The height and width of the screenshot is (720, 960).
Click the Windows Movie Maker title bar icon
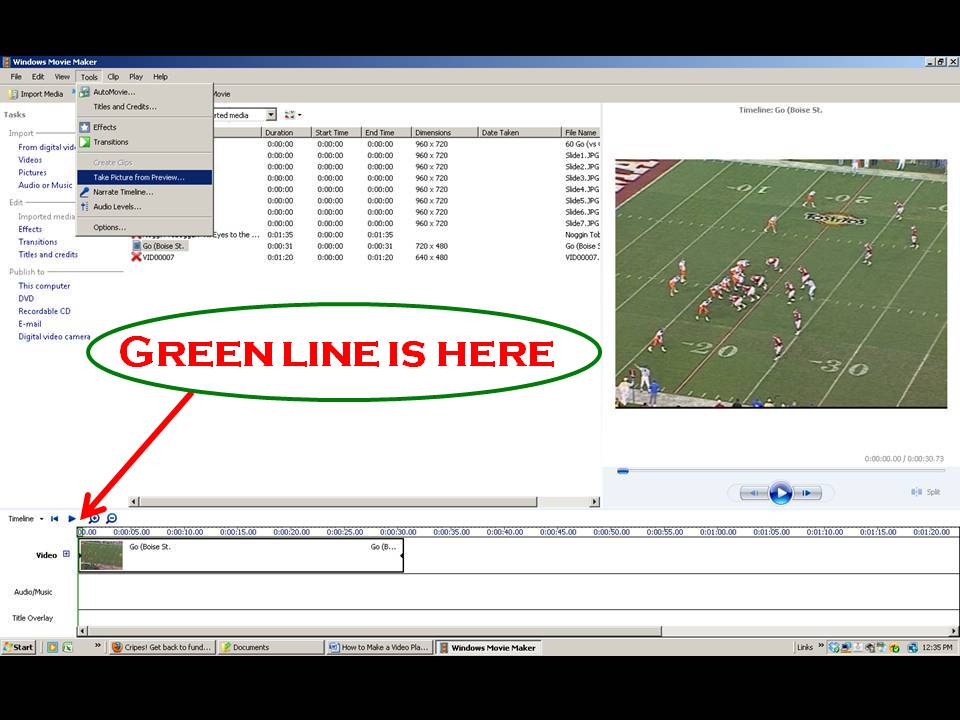[6, 62]
